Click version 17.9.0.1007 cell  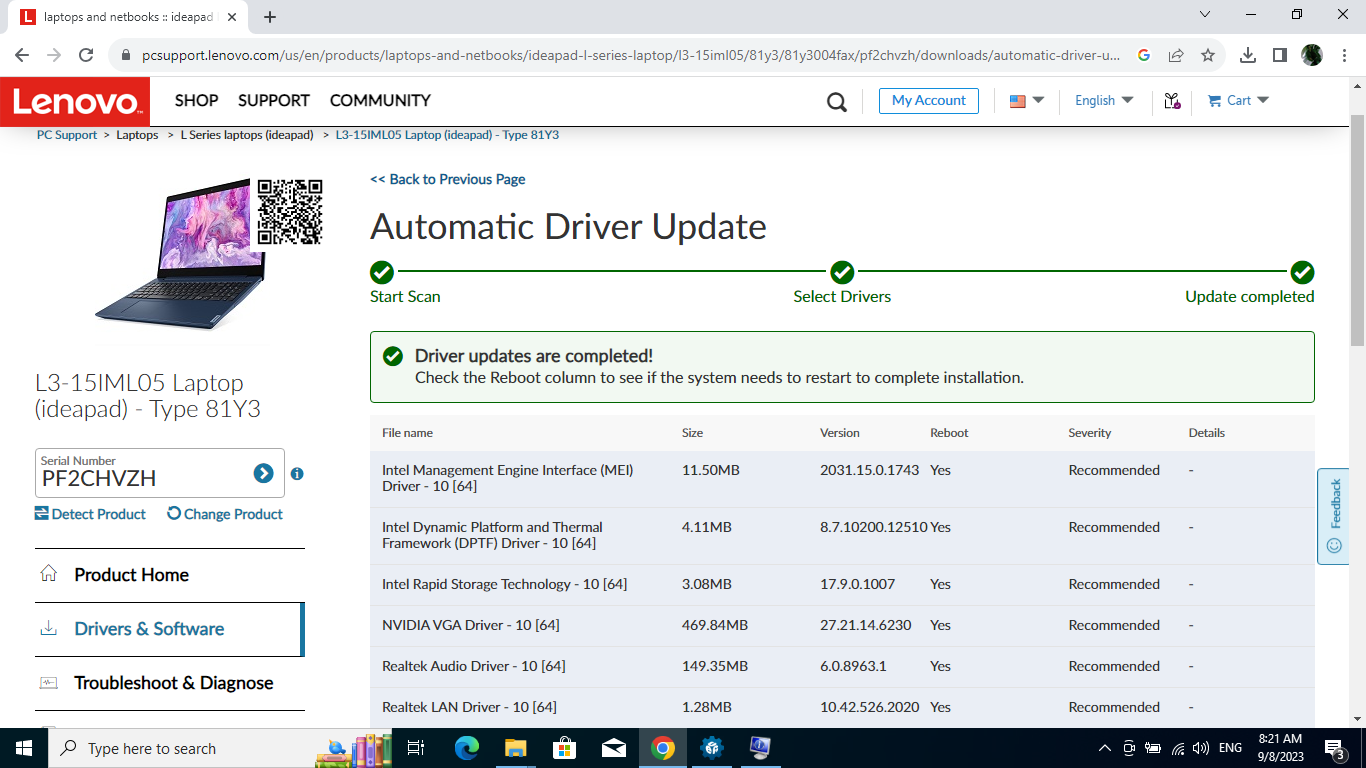(858, 584)
